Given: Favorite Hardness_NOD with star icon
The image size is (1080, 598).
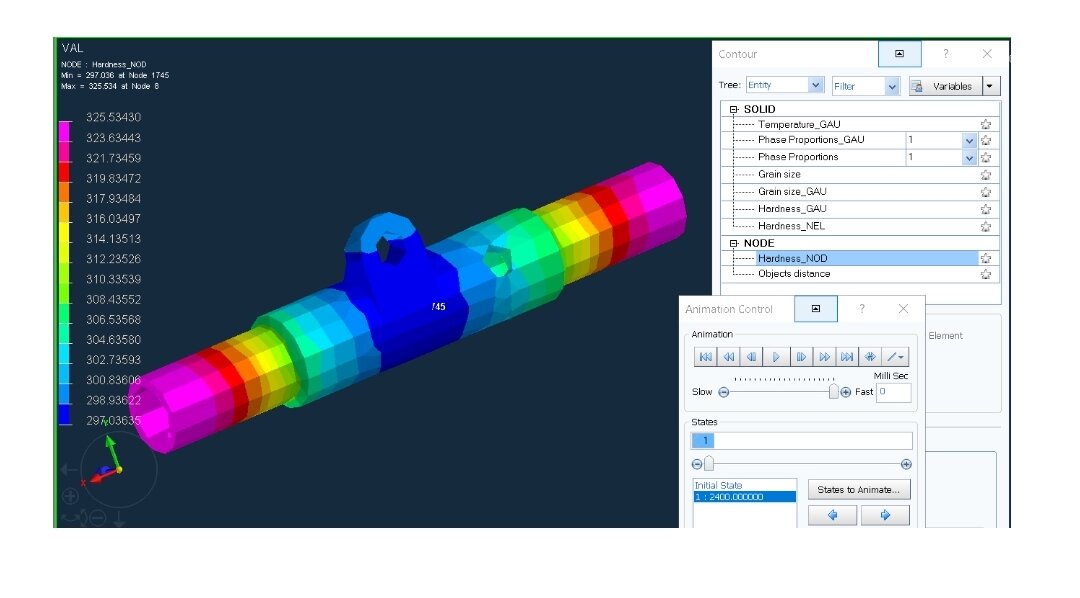Looking at the screenshot, I should [x=986, y=258].
